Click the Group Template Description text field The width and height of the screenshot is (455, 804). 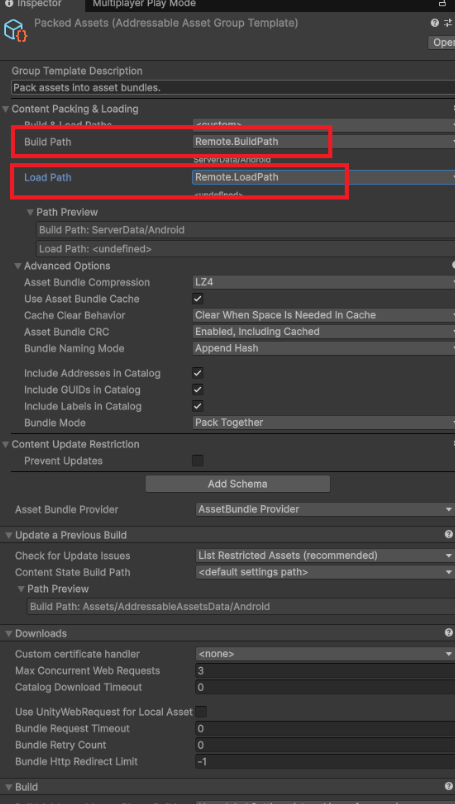click(233, 88)
